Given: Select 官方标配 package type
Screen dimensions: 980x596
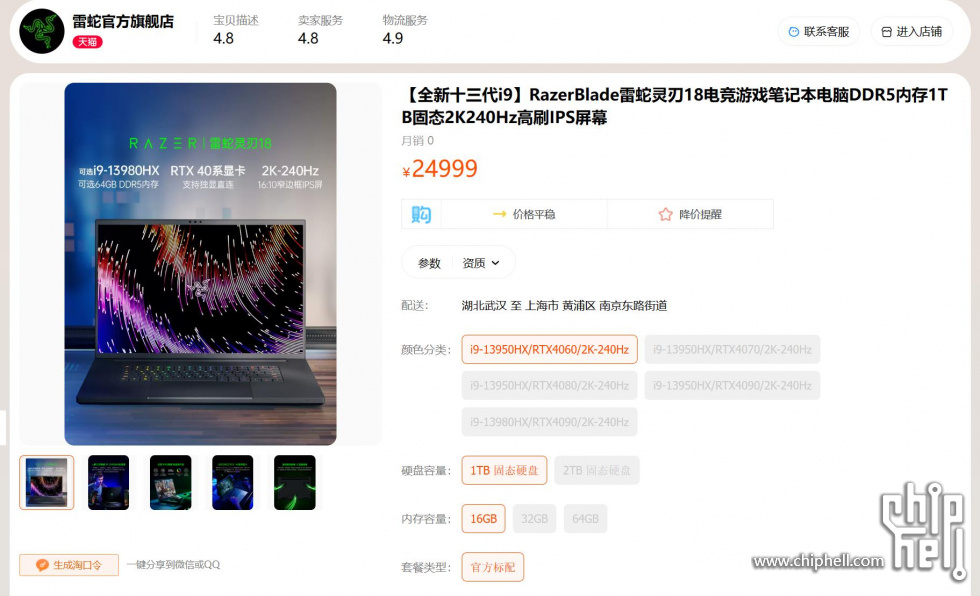Looking at the screenshot, I should point(492,567).
